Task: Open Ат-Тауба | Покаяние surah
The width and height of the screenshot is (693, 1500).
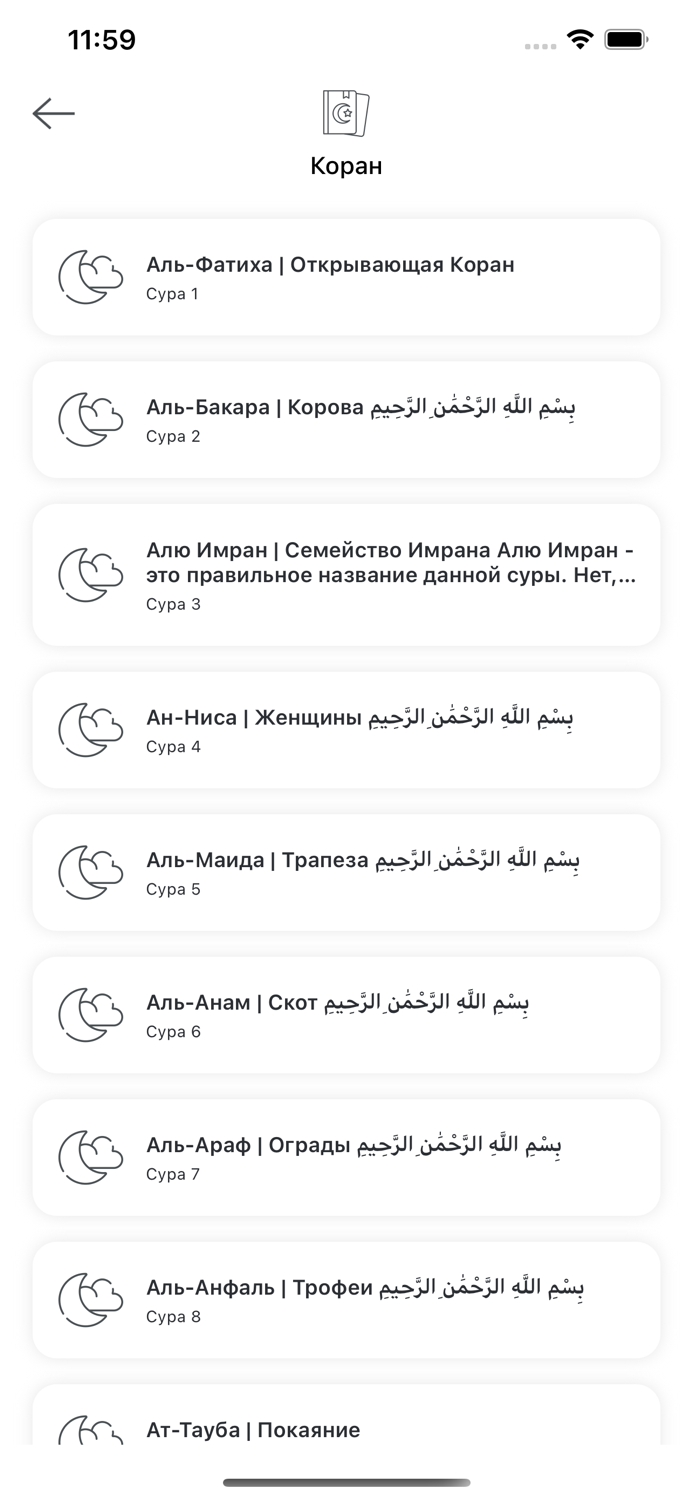Action: click(253, 1430)
